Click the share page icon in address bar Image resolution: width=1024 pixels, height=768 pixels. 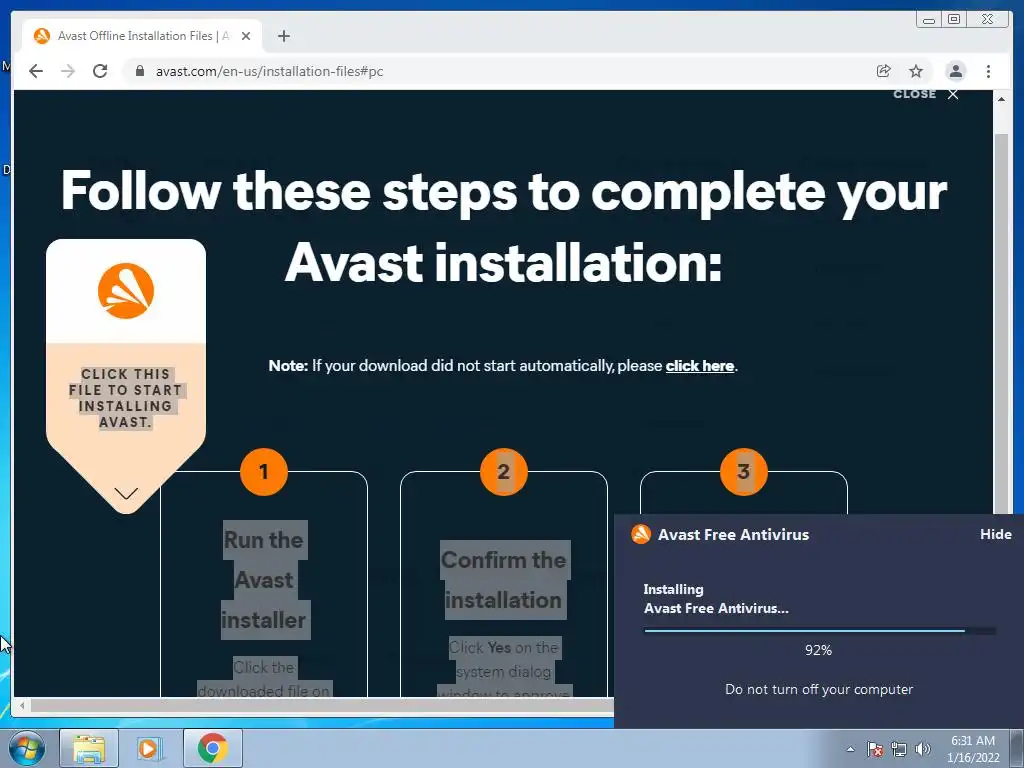point(884,71)
